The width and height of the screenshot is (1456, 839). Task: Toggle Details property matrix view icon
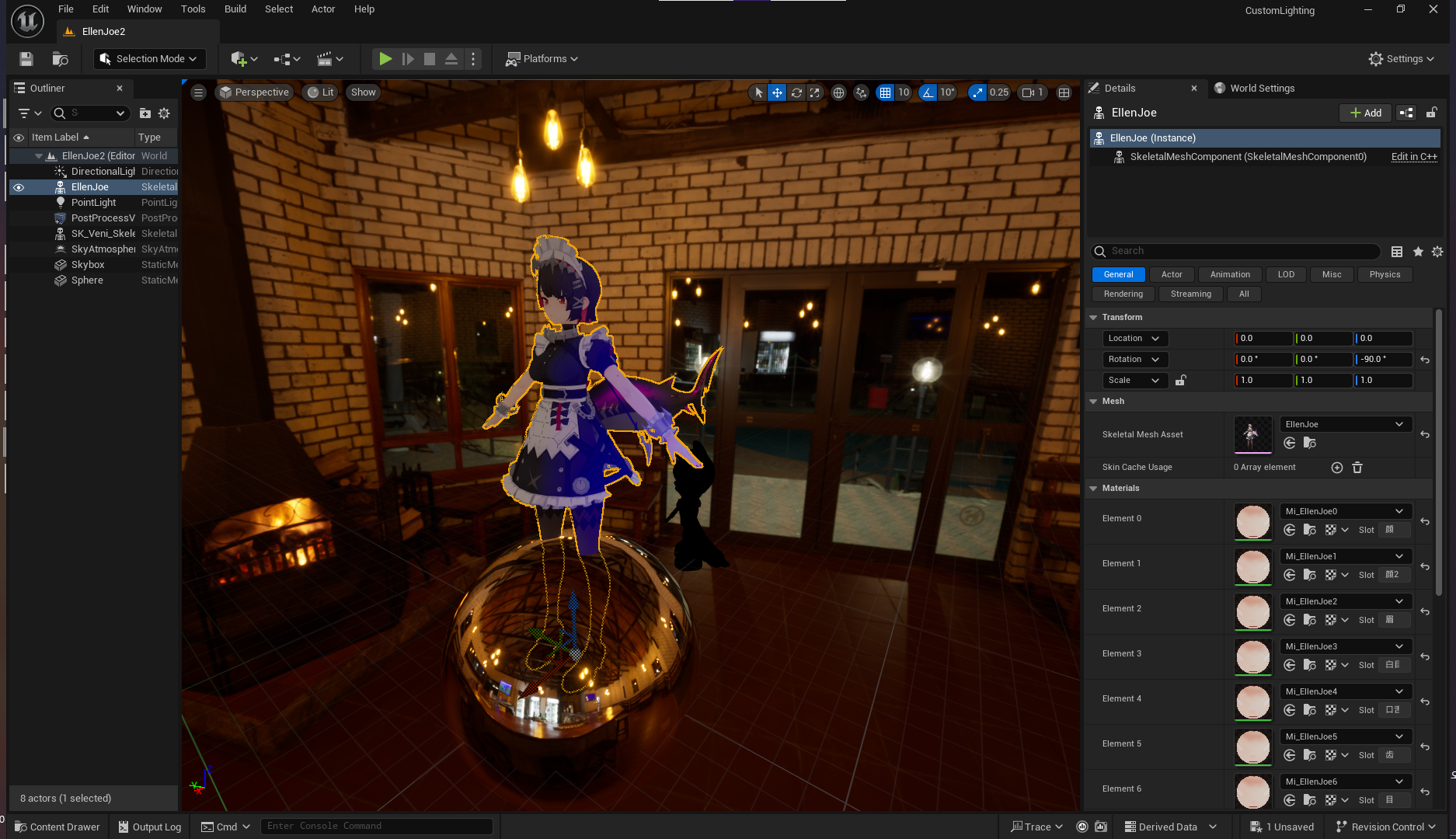(x=1397, y=252)
